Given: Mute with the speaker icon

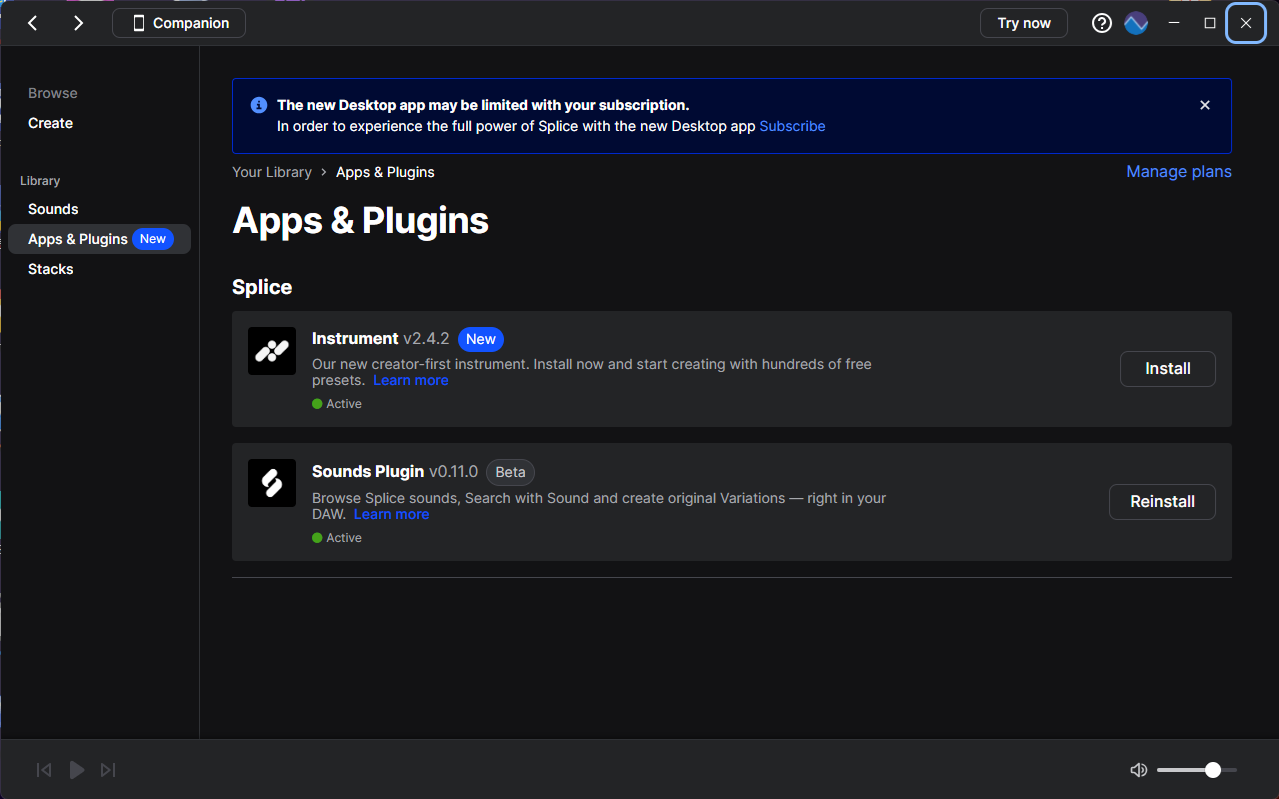Looking at the screenshot, I should click(x=1138, y=770).
